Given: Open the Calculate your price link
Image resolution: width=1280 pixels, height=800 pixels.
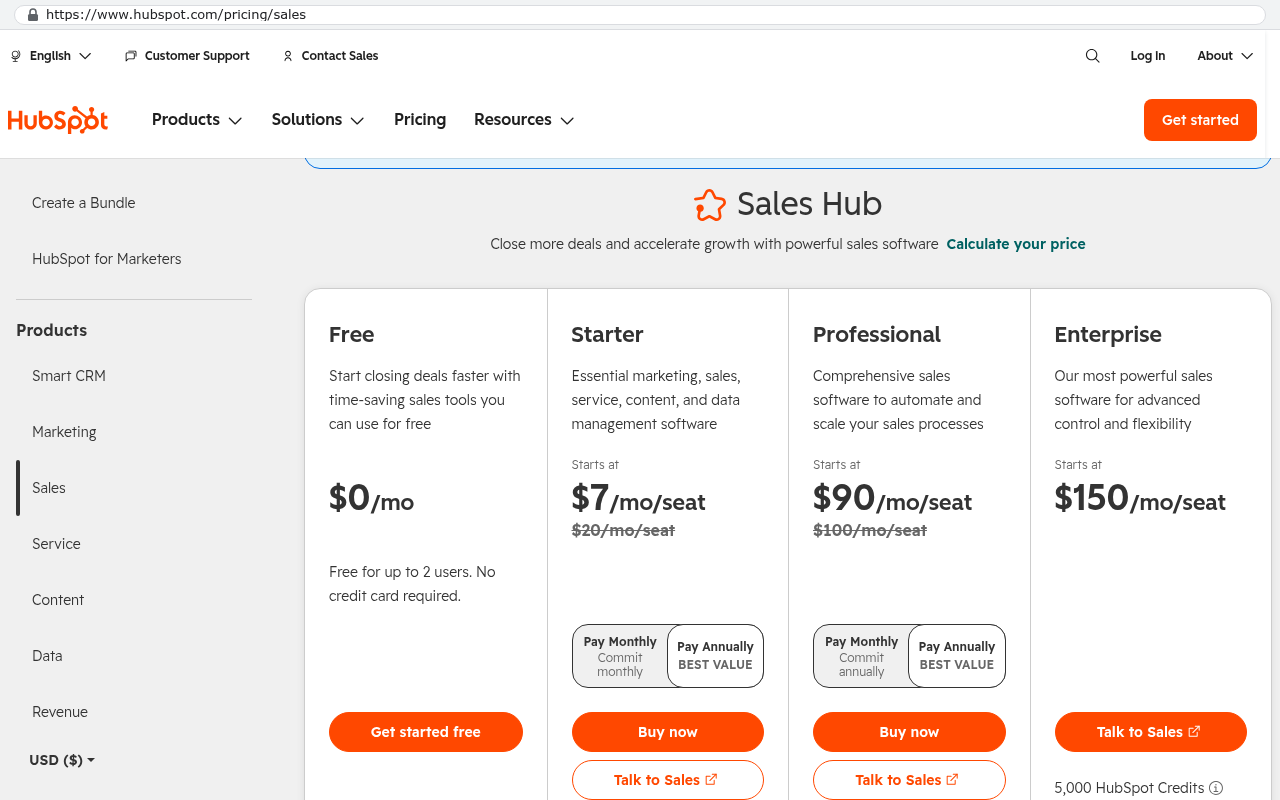Looking at the screenshot, I should point(1016,244).
